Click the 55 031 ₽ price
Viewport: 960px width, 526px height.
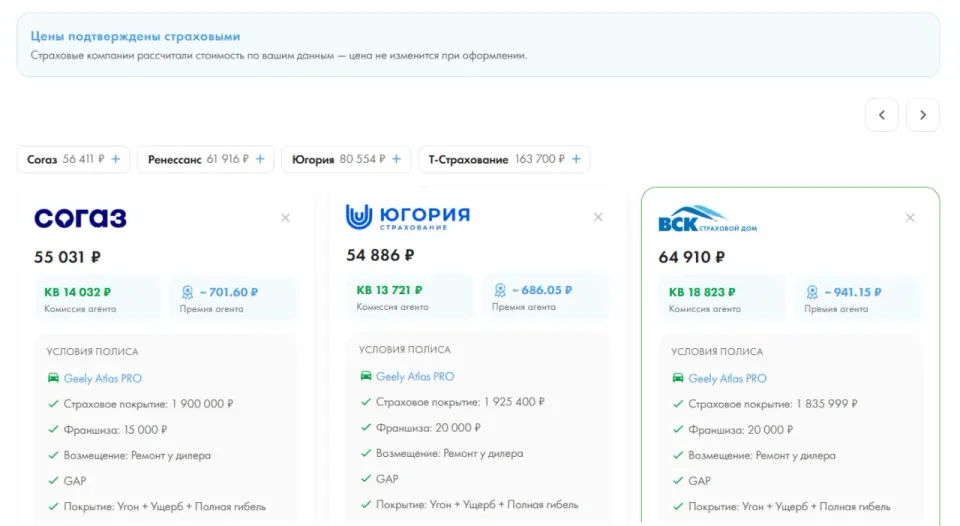(67, 257)
